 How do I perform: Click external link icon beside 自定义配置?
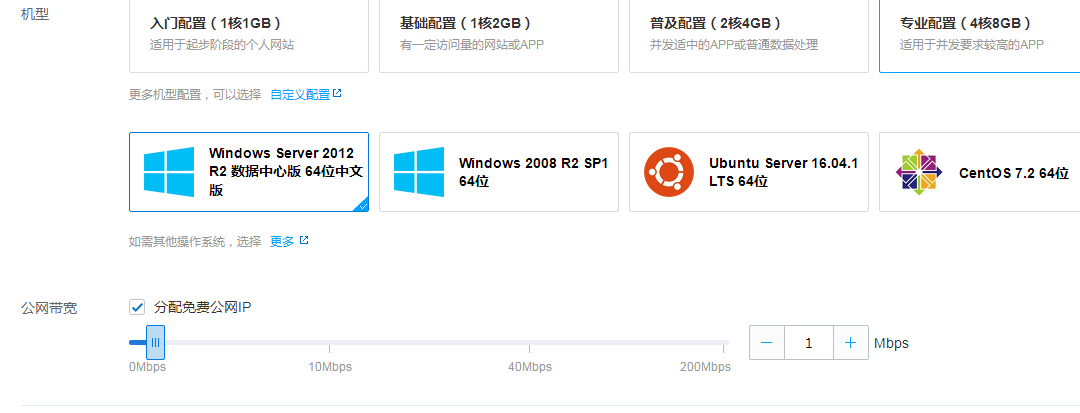tap(337, 94)
